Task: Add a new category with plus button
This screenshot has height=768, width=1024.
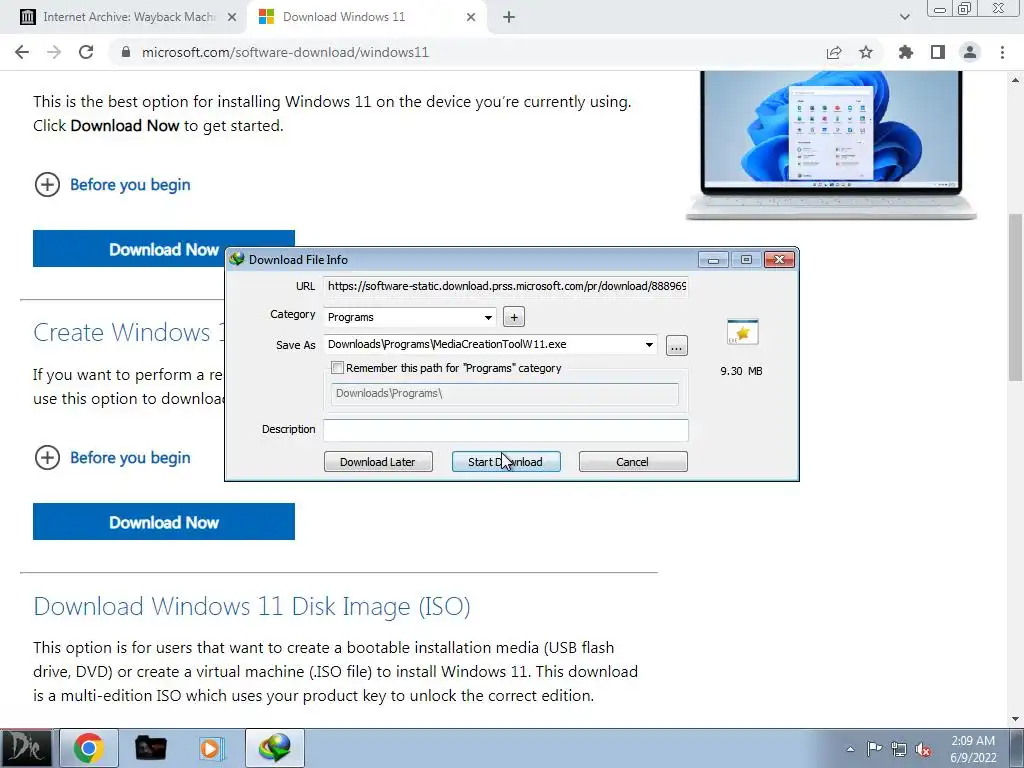Action: (x=514, y=317)
